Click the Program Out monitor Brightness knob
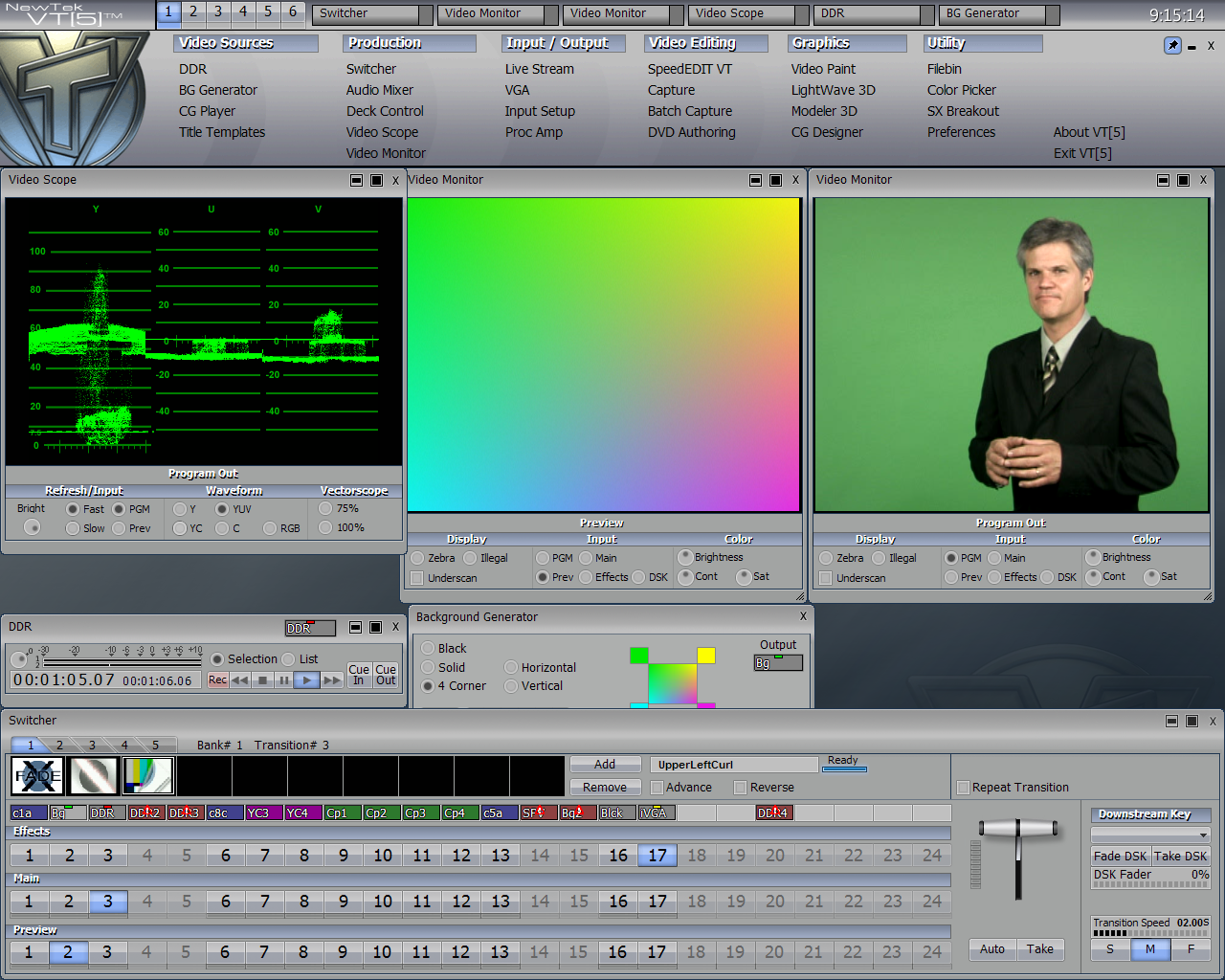This screenshot has width=1225, height=980. [x=1093, y=557]
